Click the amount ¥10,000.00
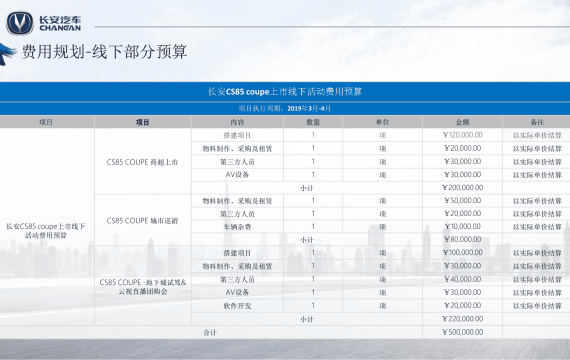 point(463,227)
